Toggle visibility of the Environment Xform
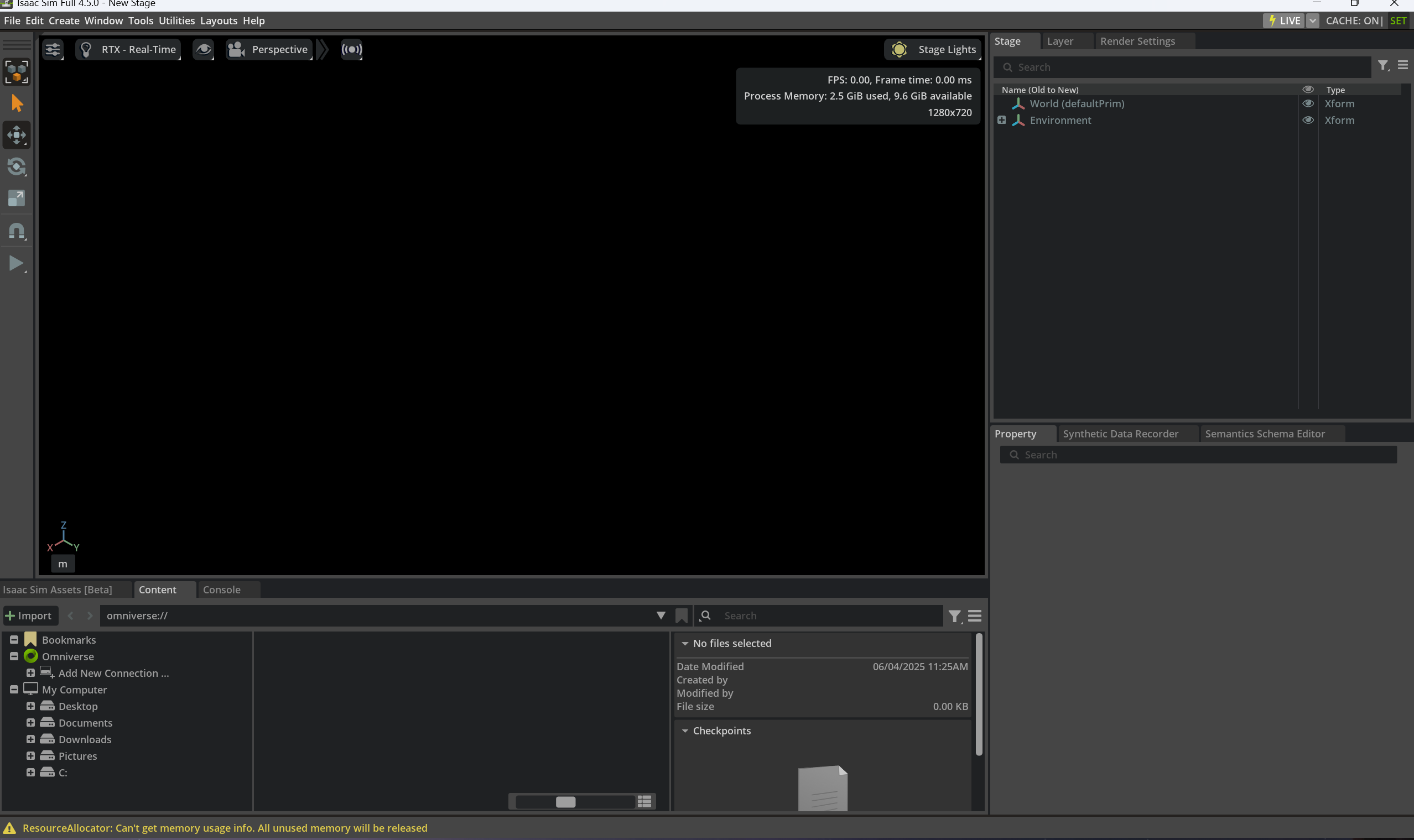 (1308, 120)
